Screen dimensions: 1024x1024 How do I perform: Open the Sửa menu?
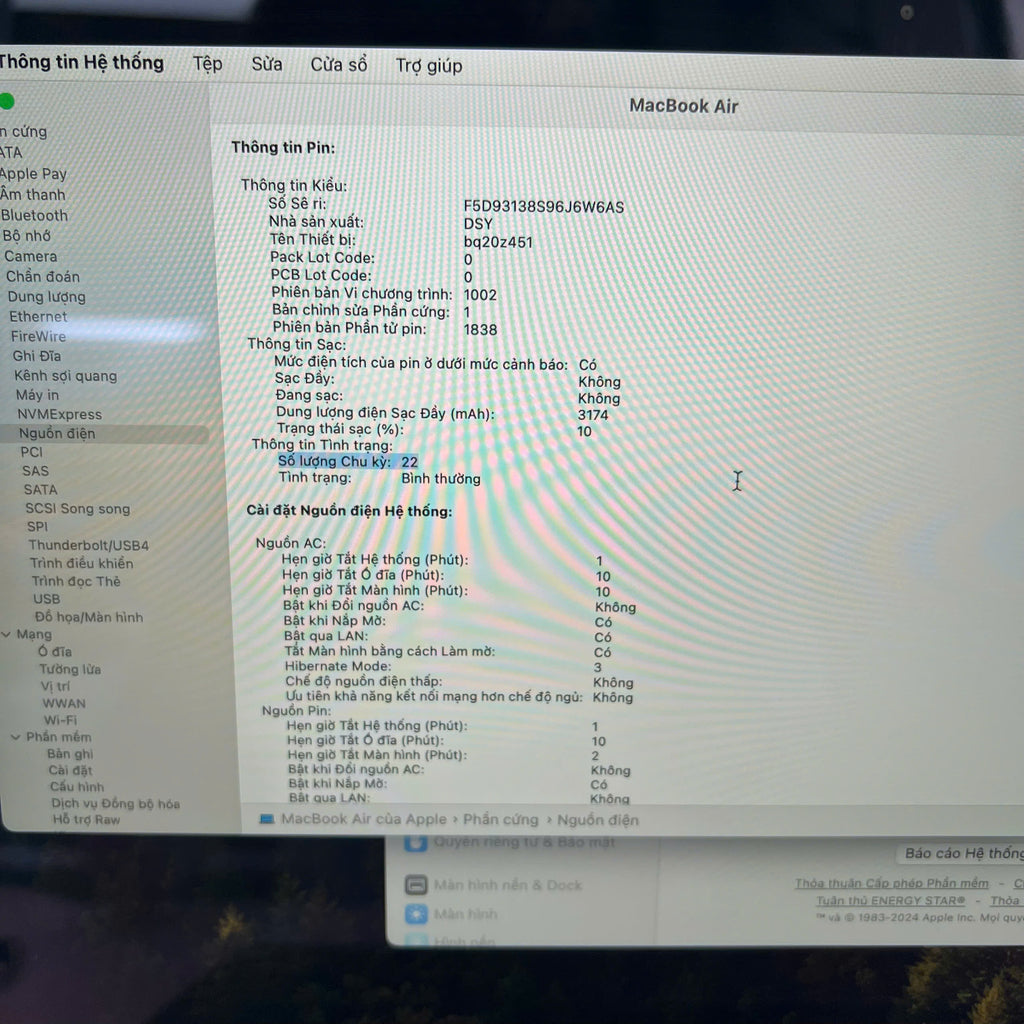[x=266, y=64]
